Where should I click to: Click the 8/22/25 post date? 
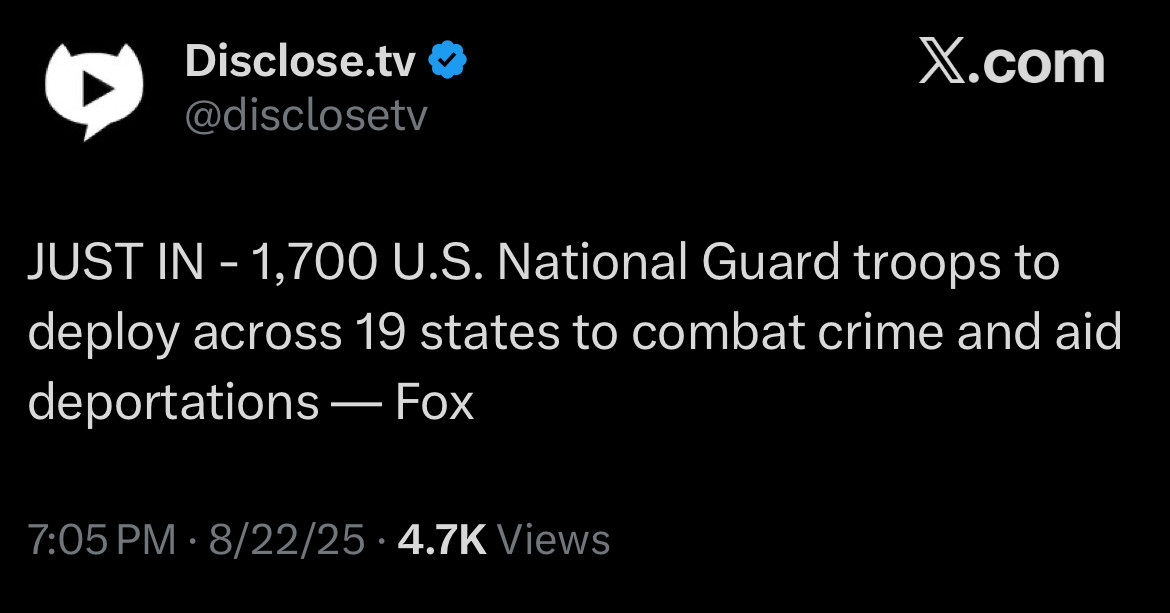pos(286,540)
